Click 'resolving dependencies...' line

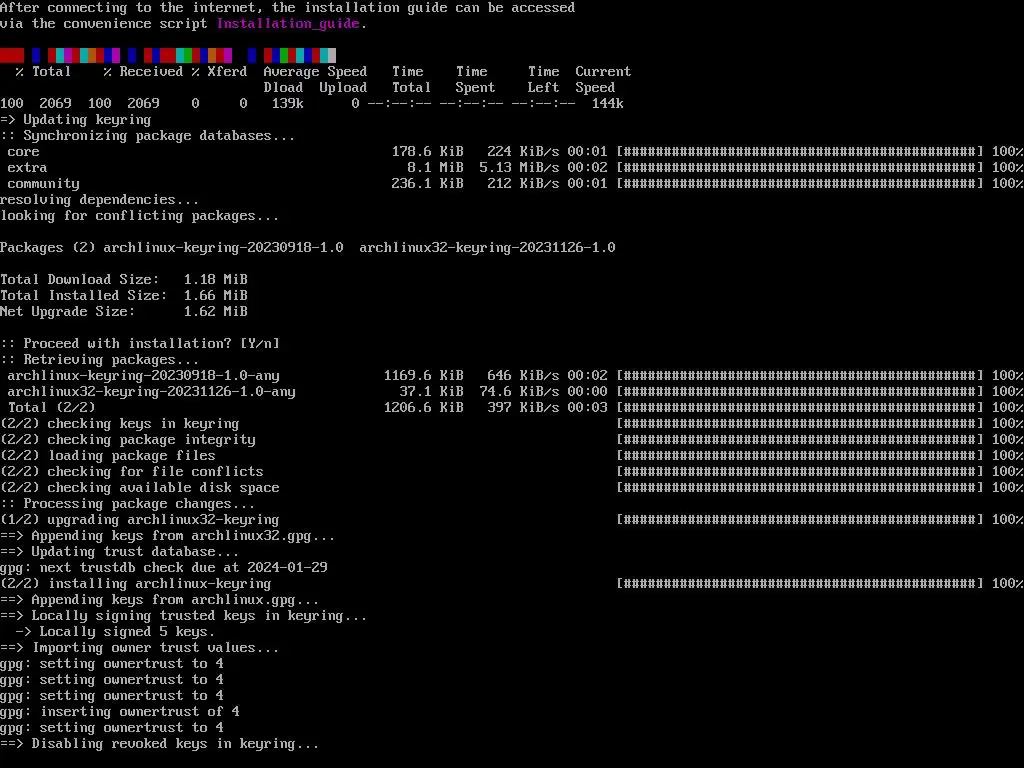click(x=99, y=200)
